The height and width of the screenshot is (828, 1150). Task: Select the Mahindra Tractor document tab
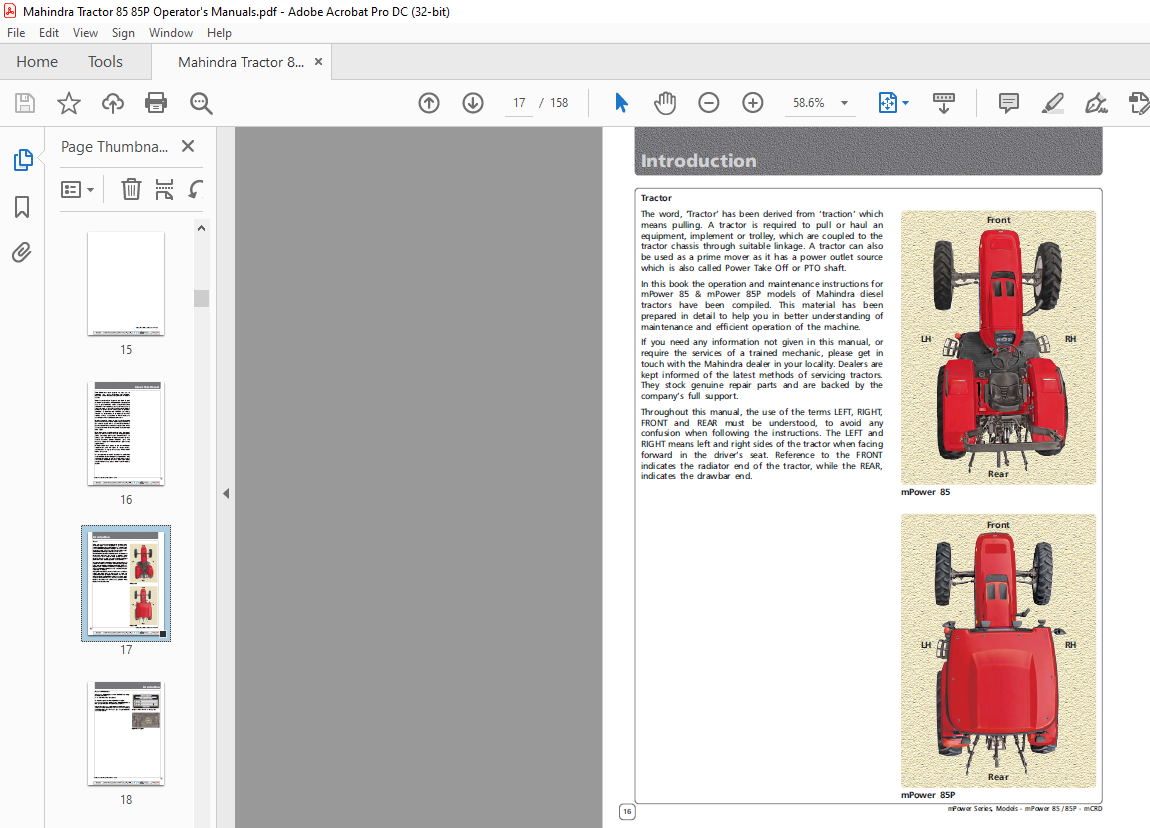click(241, 62)
